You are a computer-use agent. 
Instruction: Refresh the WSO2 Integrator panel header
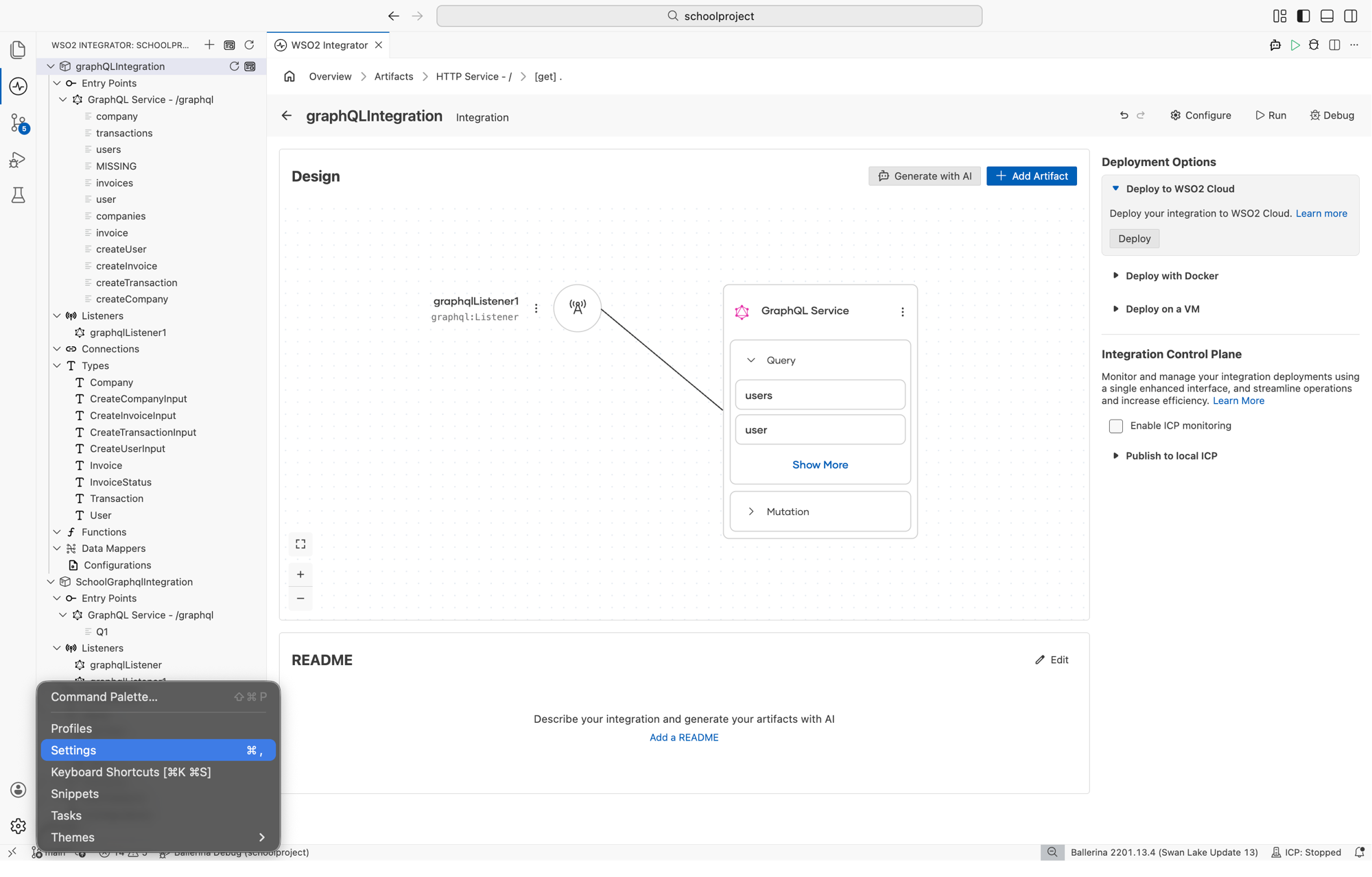(x=250, y=45)
